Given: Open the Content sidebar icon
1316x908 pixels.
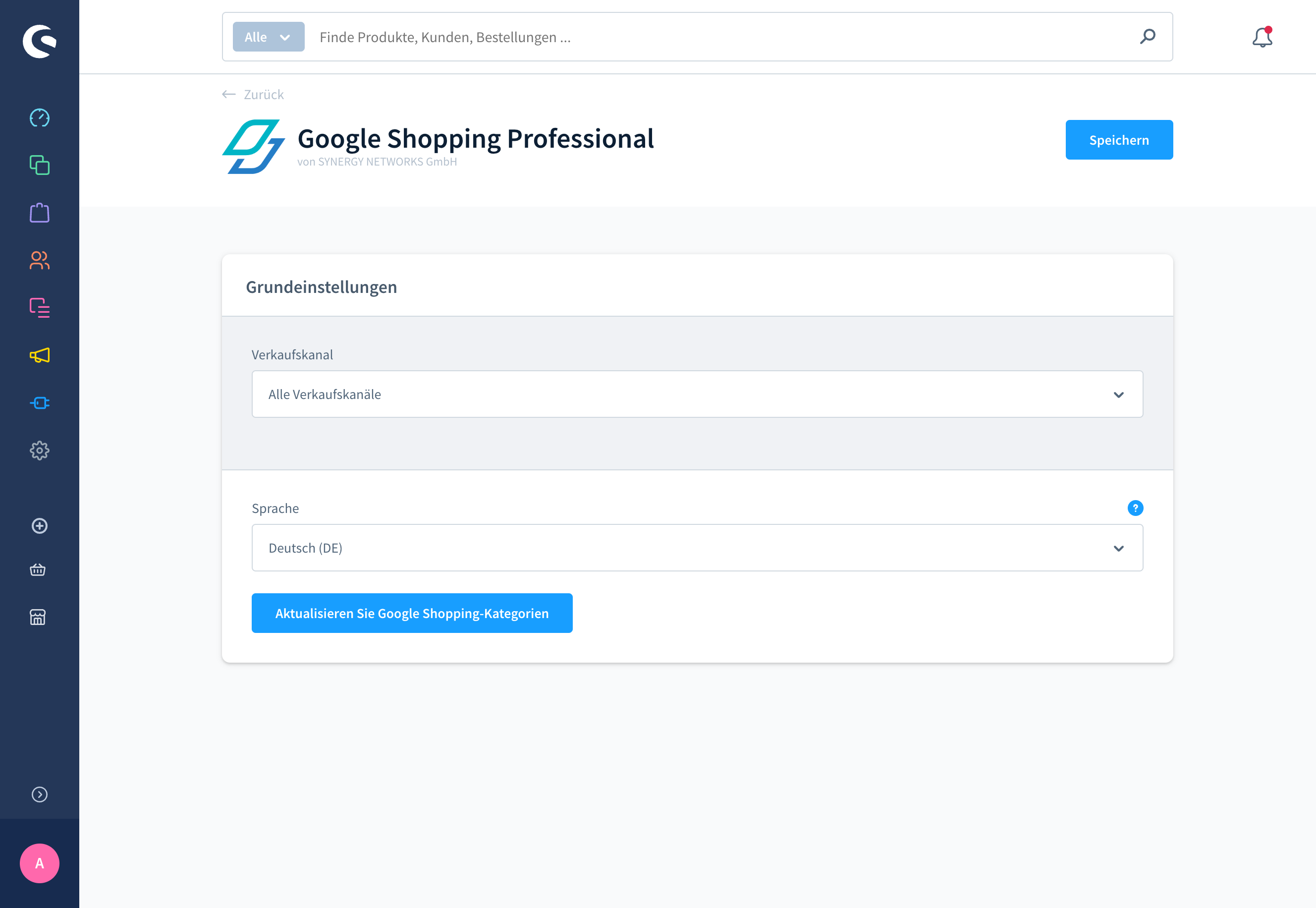Looking at the screenshot, I should [39, 308].
